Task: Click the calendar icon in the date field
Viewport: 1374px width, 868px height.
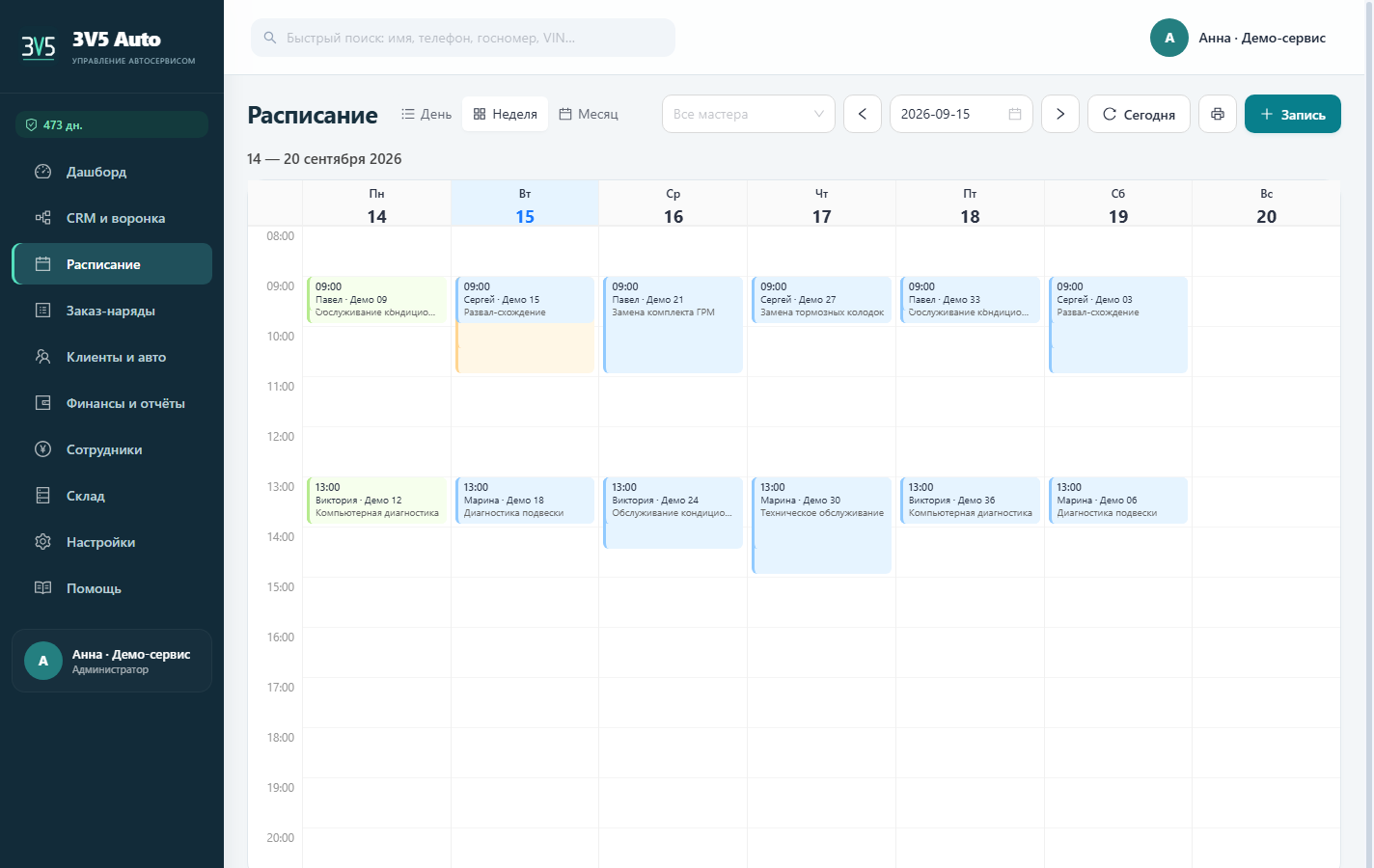Action: [x=1015, y=114]
